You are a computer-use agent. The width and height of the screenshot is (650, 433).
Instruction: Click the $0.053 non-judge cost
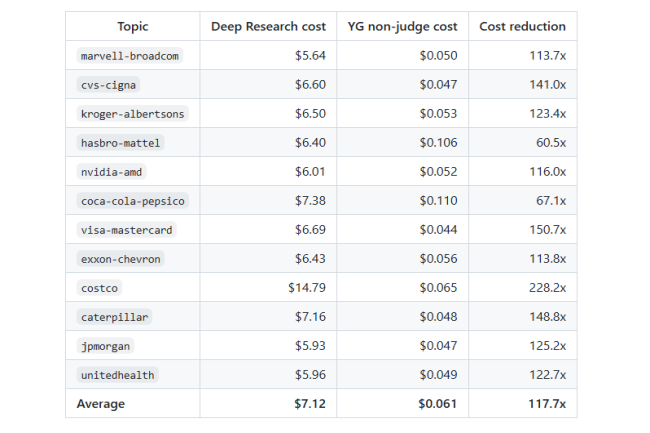438,114
